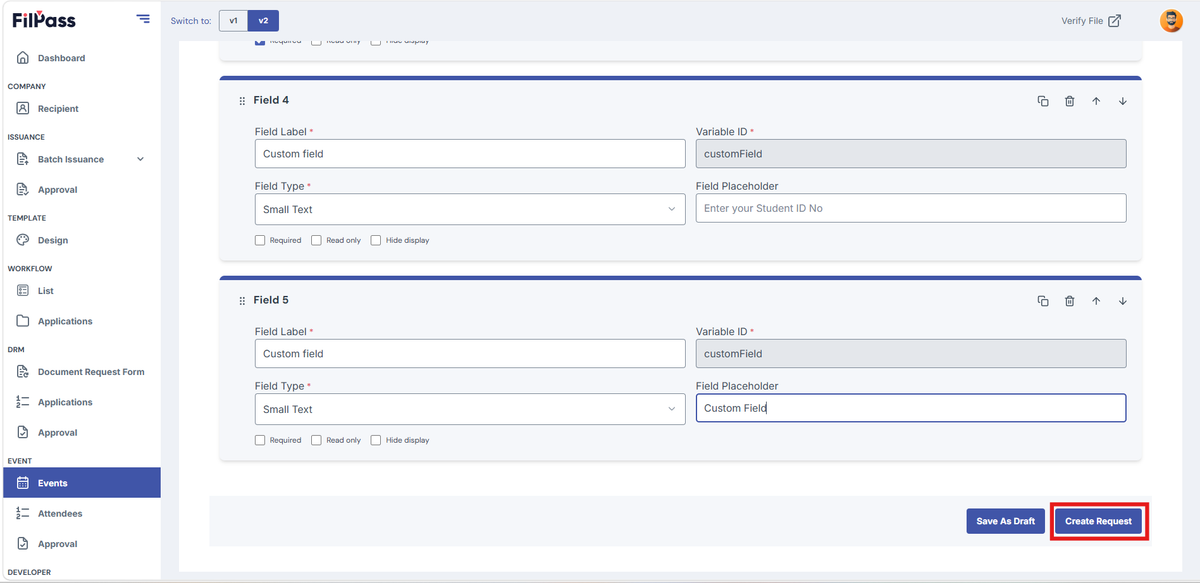The image size is (1200, 583).
Task: Click Save As Draft button
Action: 1006,521
